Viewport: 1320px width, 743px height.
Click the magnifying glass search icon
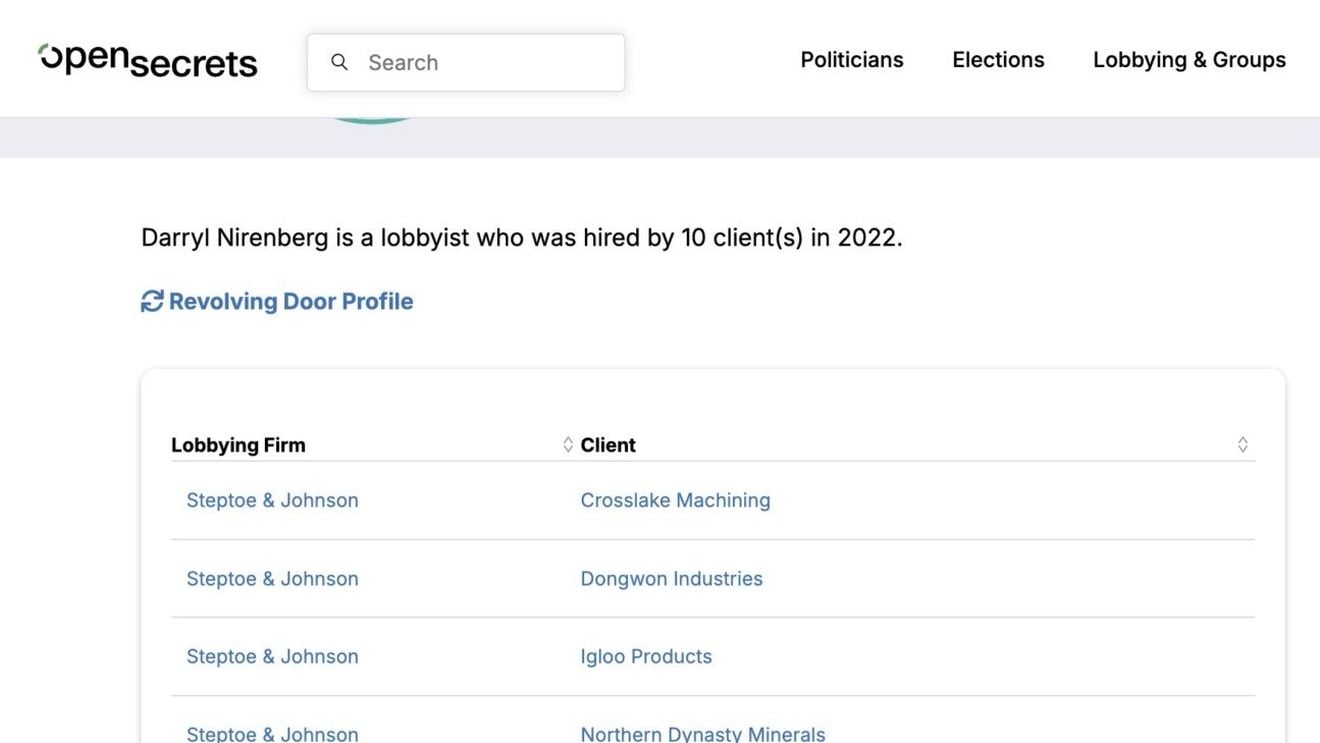pyautogui.click(x=340, y=61)
